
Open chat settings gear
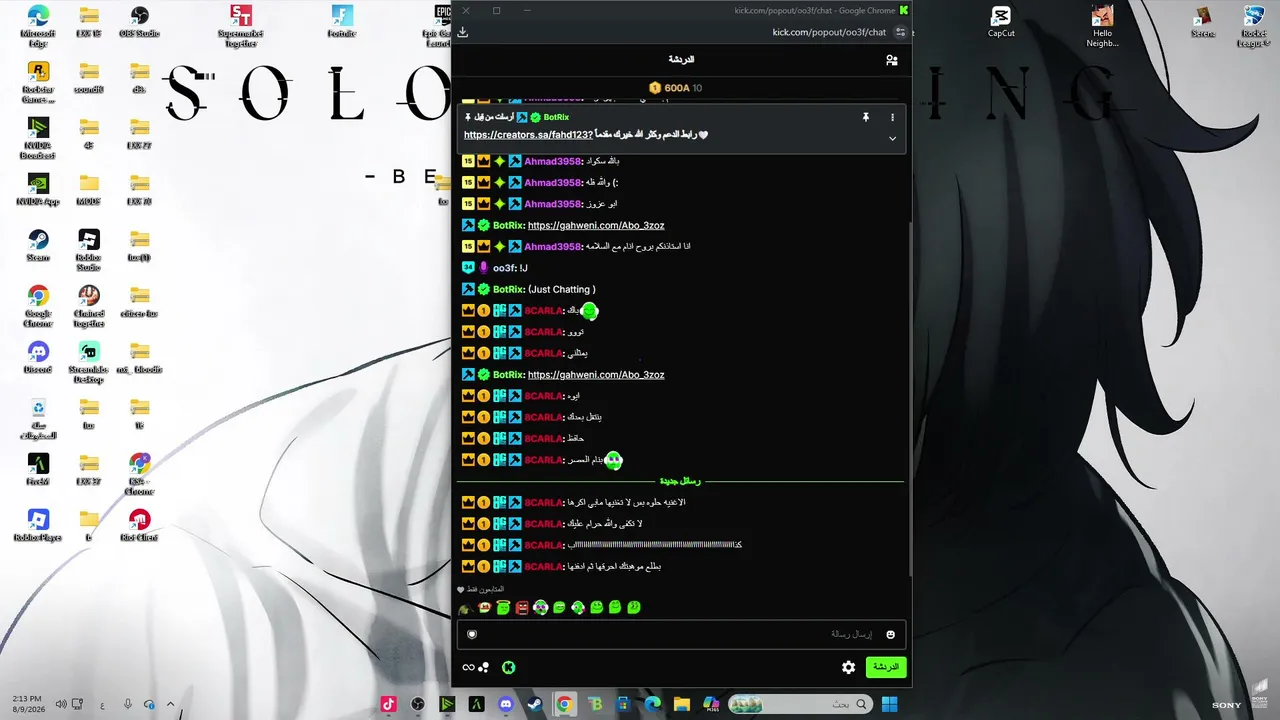(848, 667)
